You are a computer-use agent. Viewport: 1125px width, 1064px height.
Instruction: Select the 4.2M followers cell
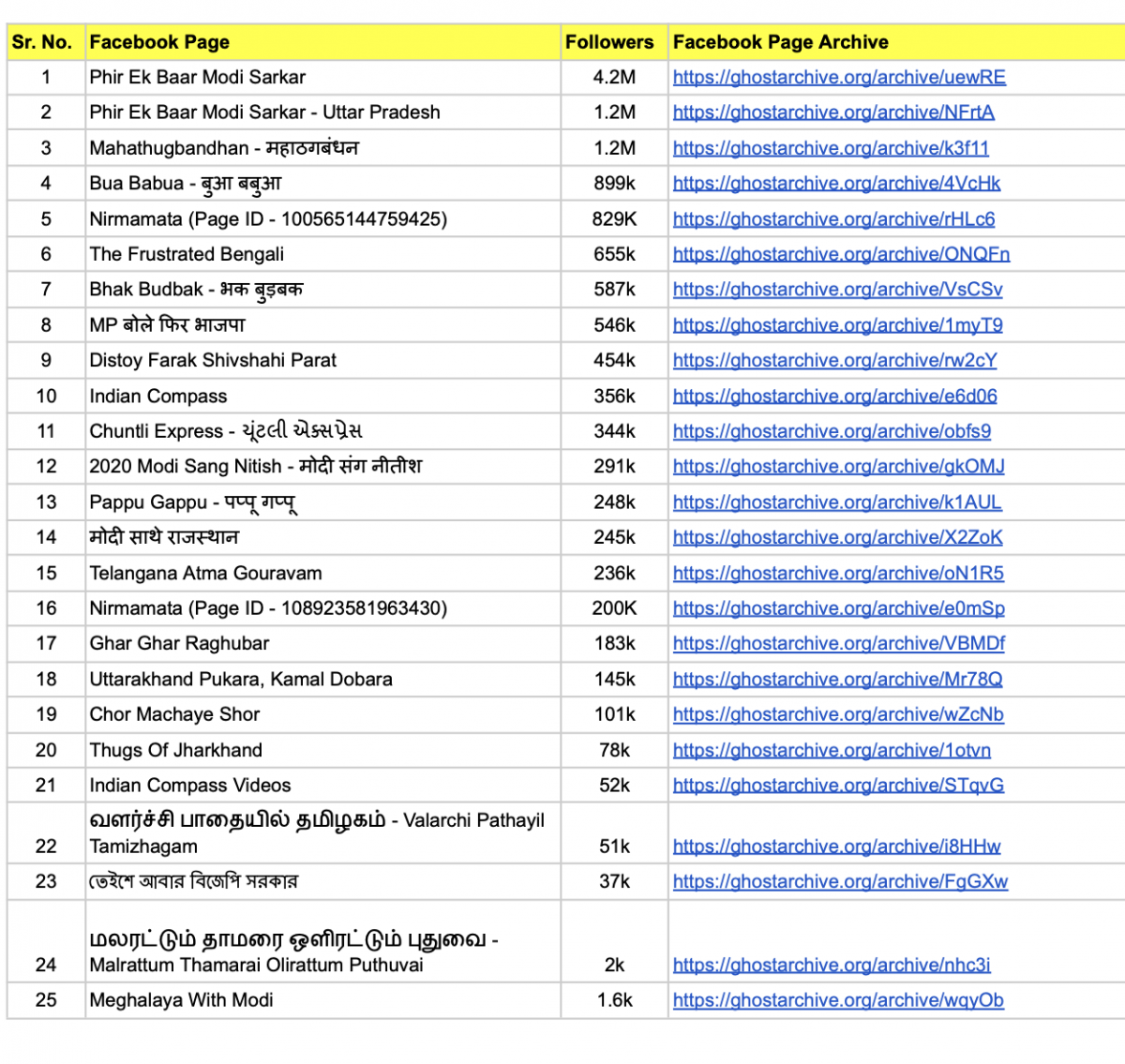614,78
